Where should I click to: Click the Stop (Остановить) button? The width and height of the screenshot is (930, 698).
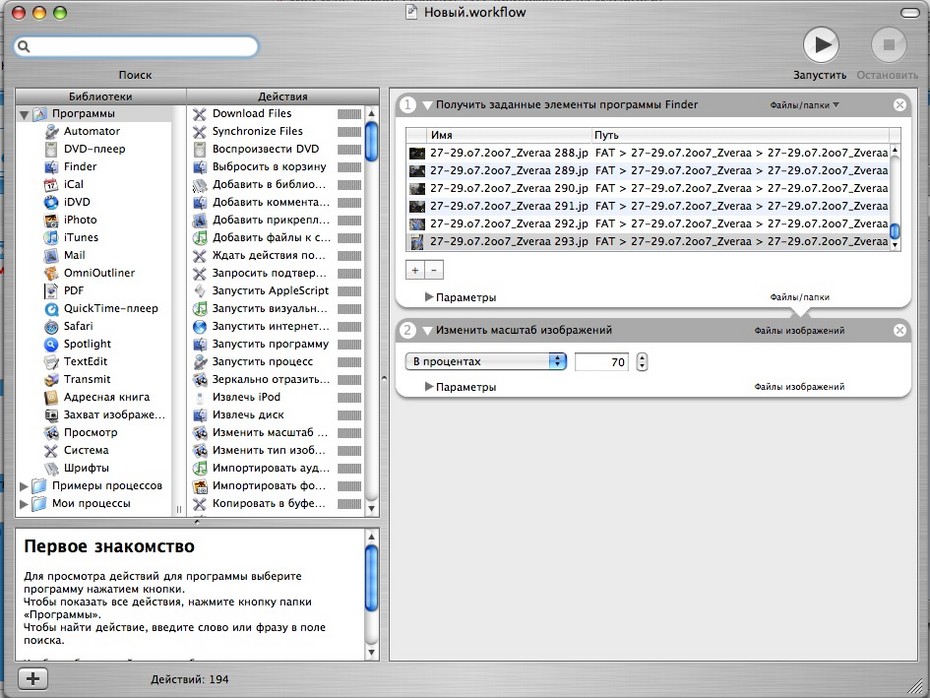[x=888, y=44]
